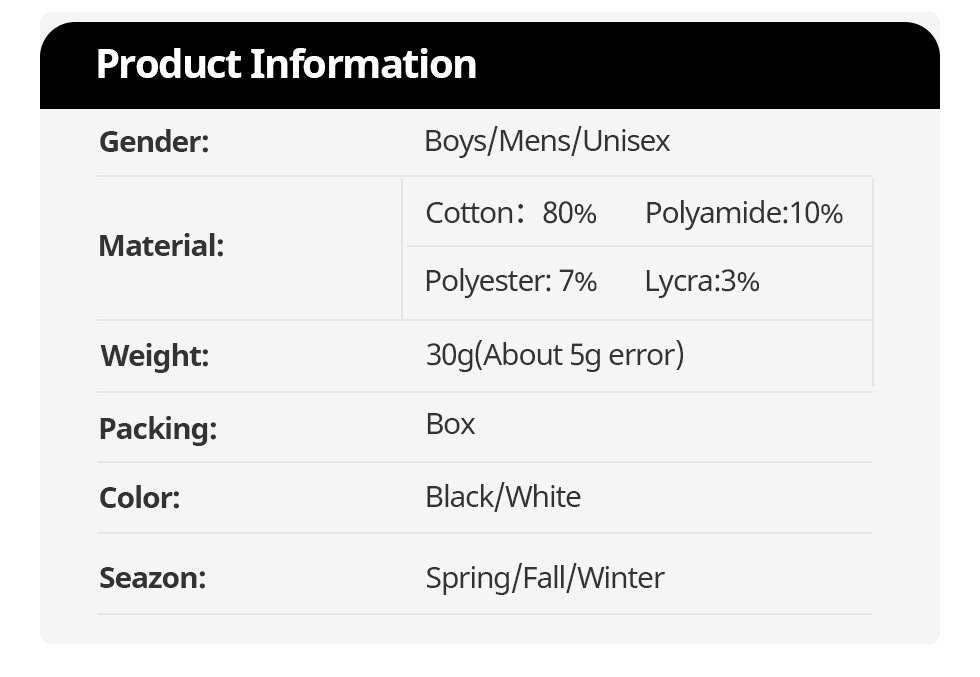Click the word Polyester
Viewport: 980px width, 677px height.
[485, 281]
